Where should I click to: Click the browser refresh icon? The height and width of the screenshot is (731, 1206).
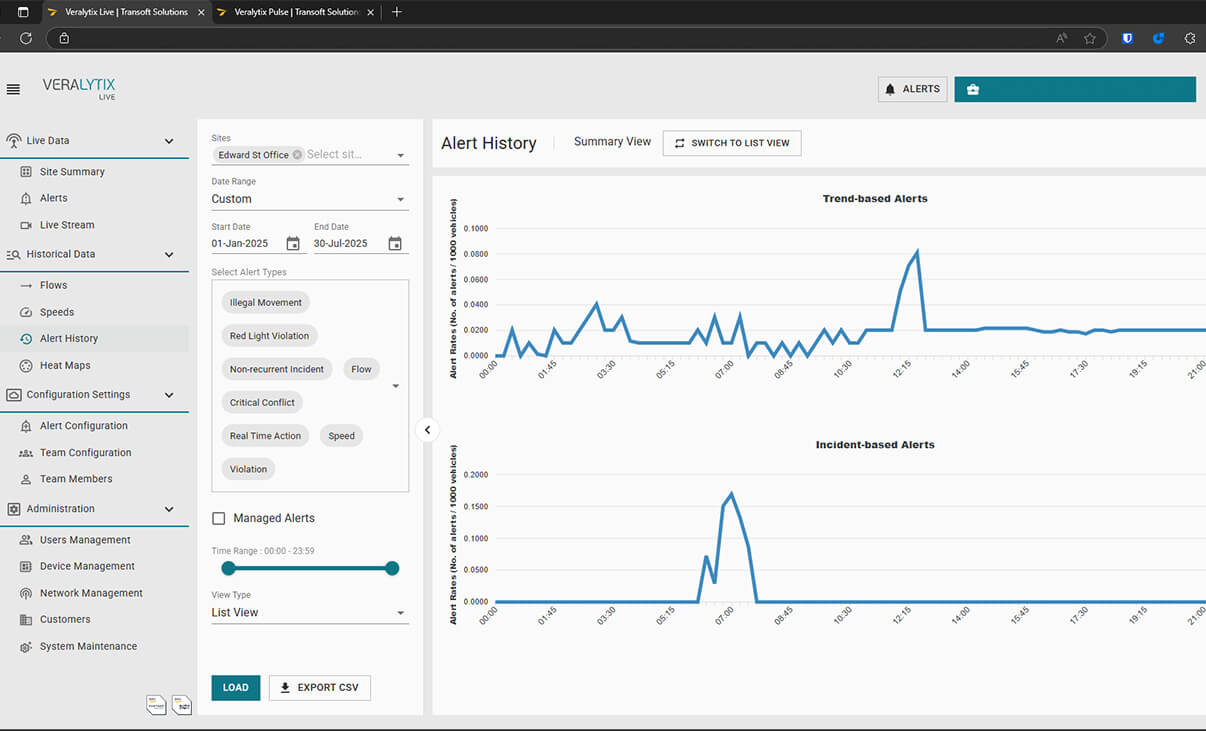26,38
